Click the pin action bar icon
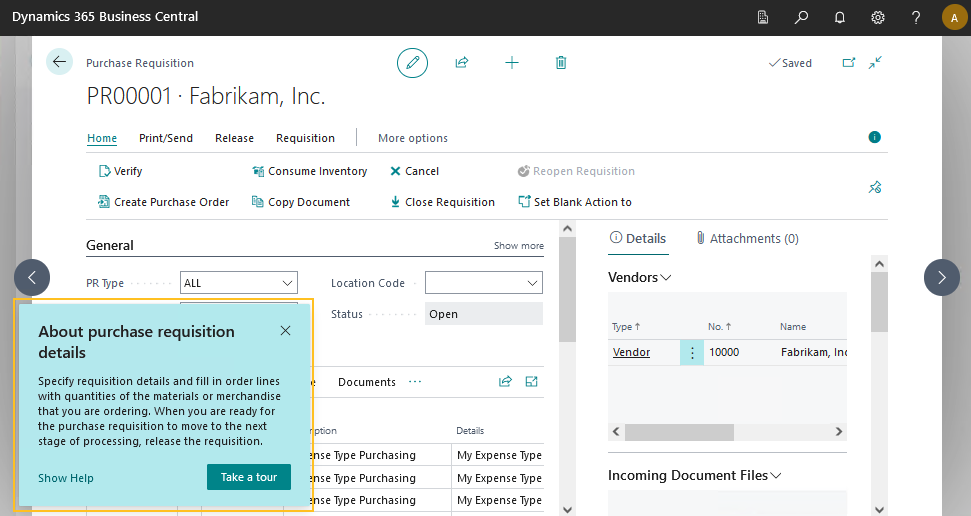Viewport: 971px width, 516px height. pos(875,187)
